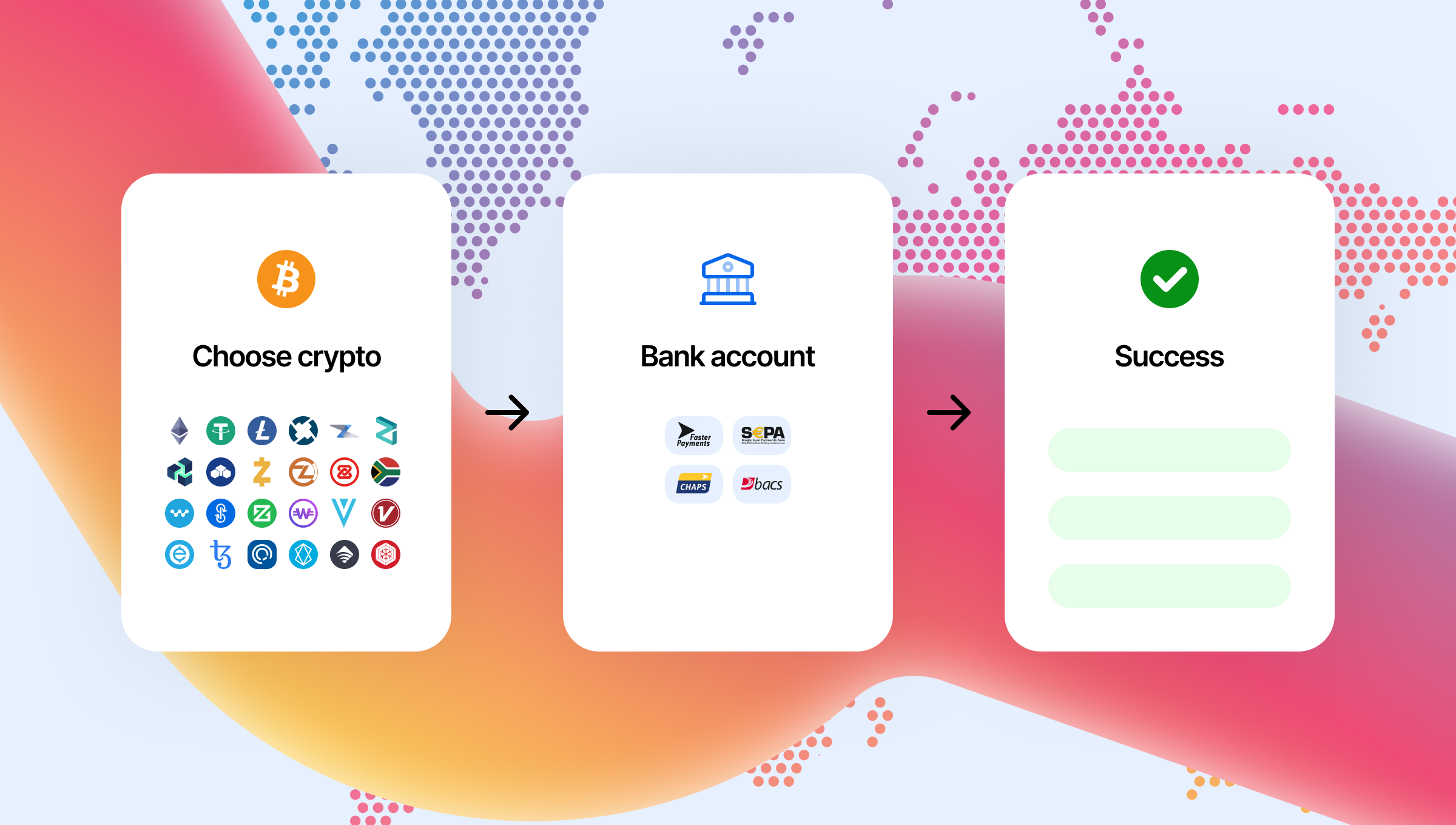Click the arrow from Bank account step
The height and width of the screenshot is (825, 1456).
click(x=949, y=413)
